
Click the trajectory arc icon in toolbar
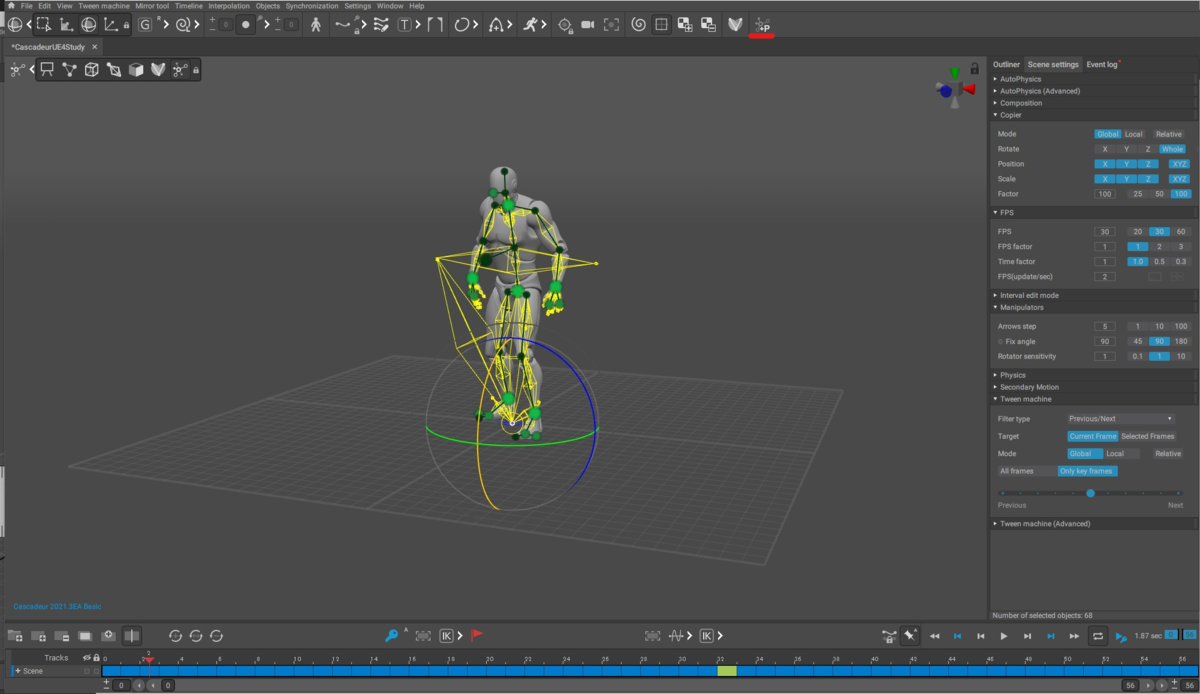pyautogui.click(x=497, y=24)
